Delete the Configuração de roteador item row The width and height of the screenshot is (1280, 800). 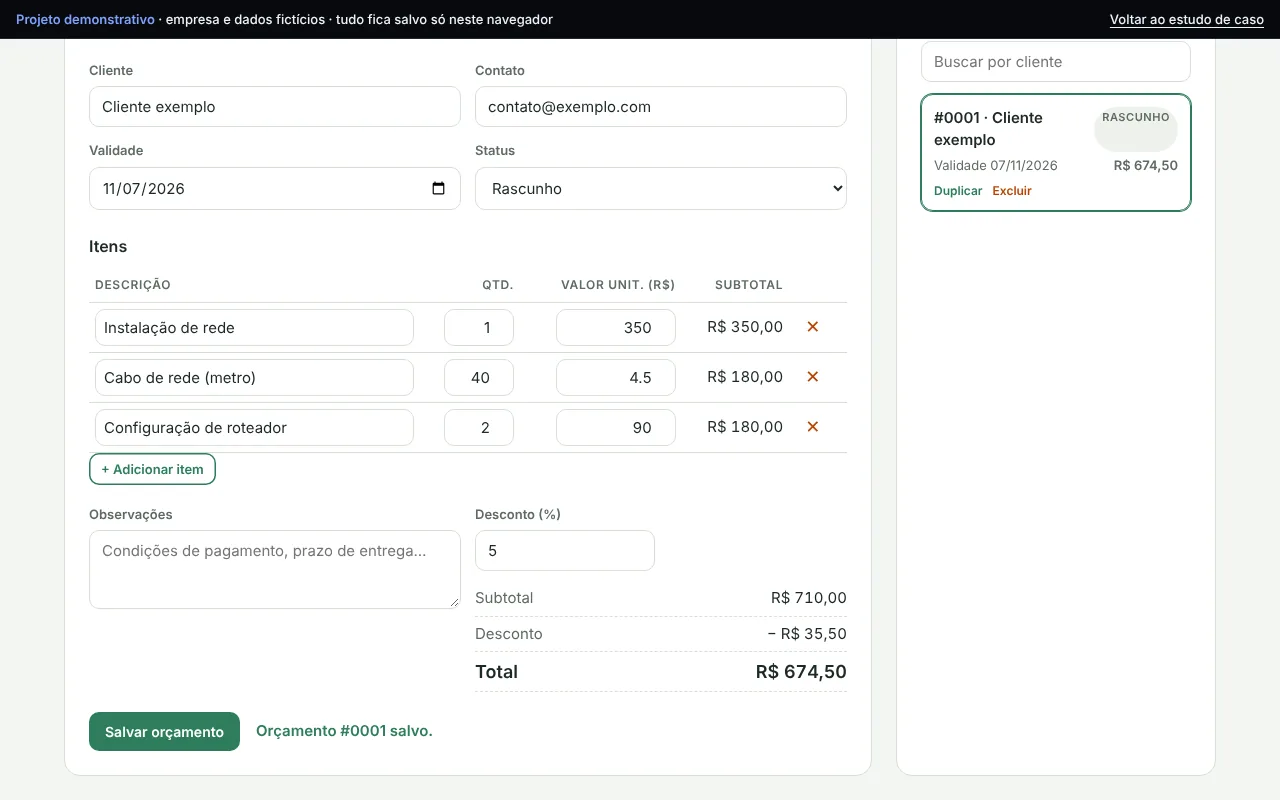(x=812, y=427)
